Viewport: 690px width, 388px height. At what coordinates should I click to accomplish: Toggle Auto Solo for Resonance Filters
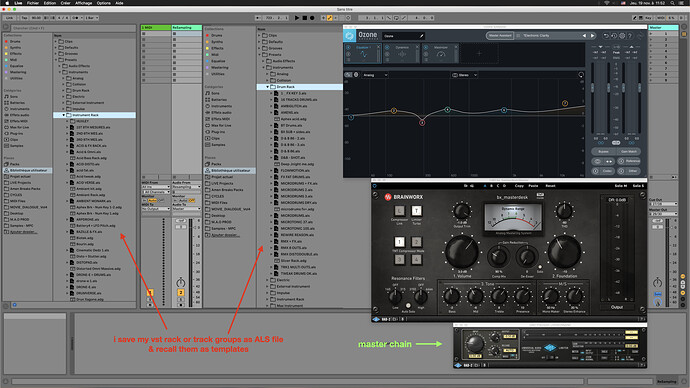[408, 306]
